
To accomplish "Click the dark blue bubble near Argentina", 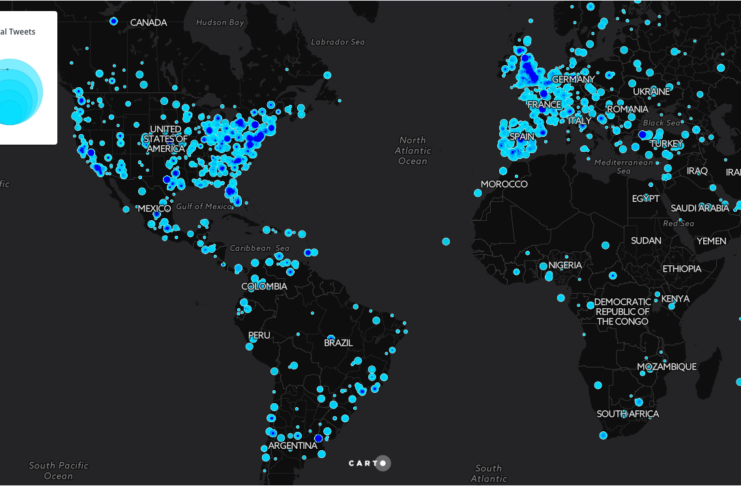I will pyautogui.click(x=319, y=438).
